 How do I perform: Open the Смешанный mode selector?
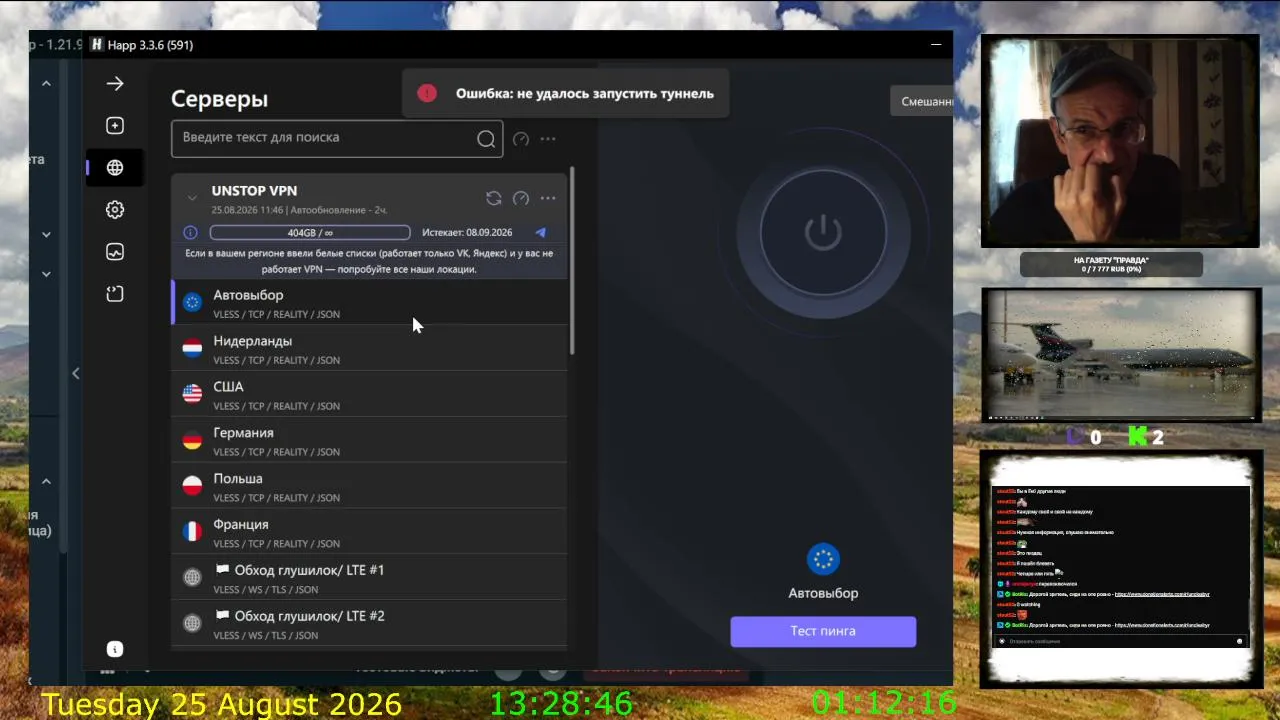coord(921,101)
